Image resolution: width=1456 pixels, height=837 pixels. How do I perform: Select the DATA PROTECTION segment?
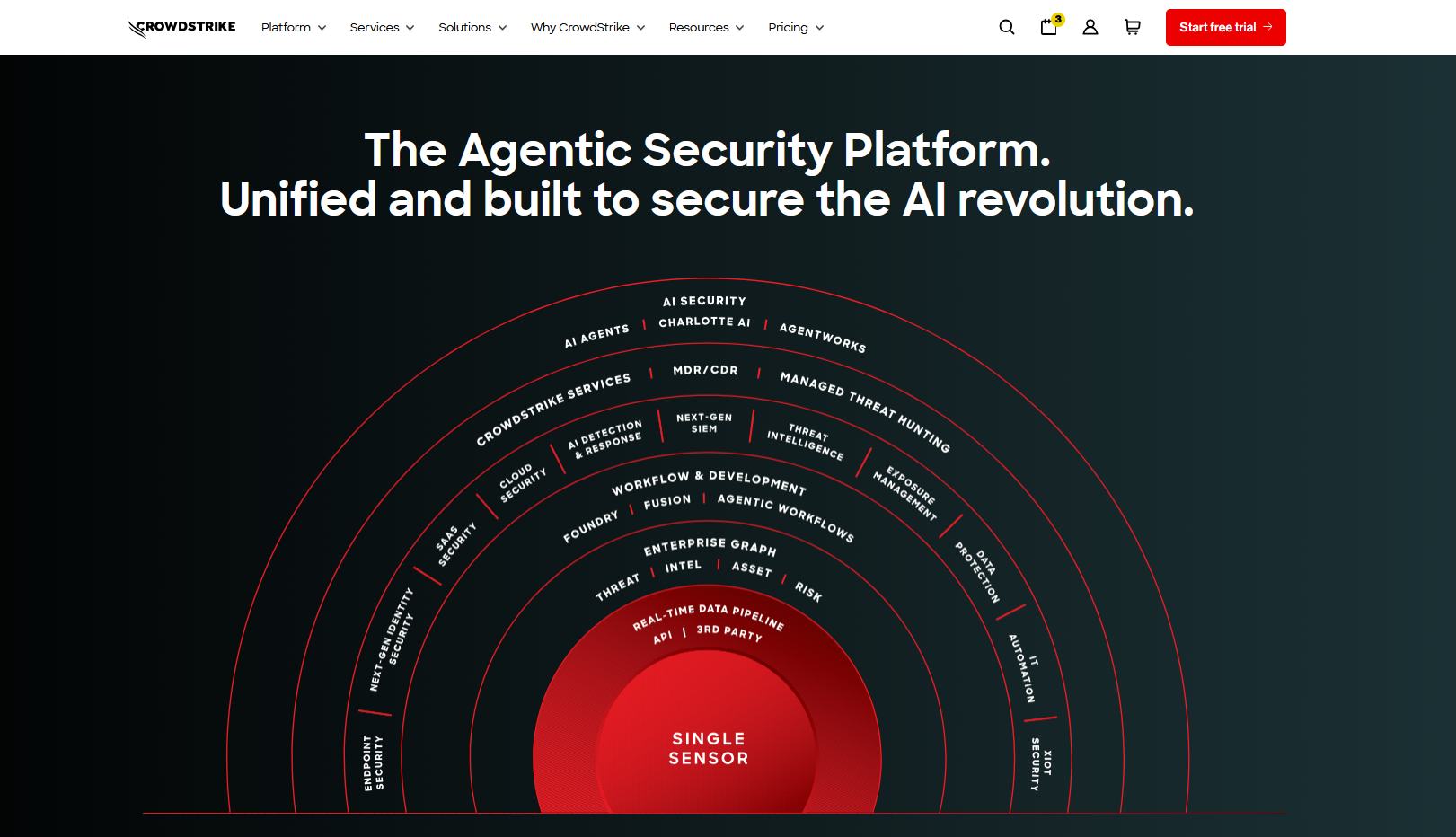[977, 571]
